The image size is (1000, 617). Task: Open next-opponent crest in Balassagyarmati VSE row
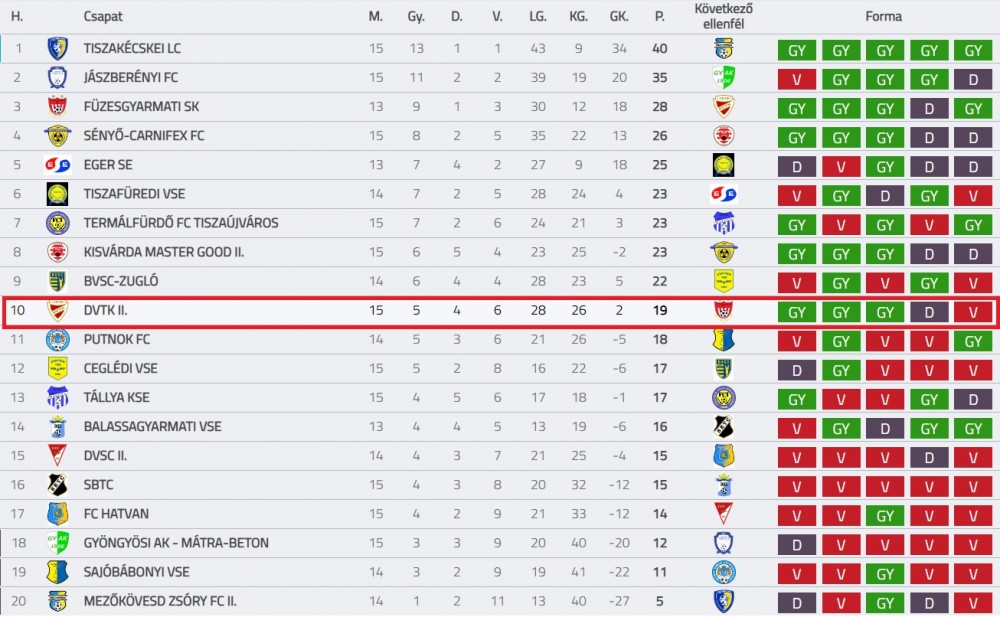pyautogui.click(x=723, y=427)
